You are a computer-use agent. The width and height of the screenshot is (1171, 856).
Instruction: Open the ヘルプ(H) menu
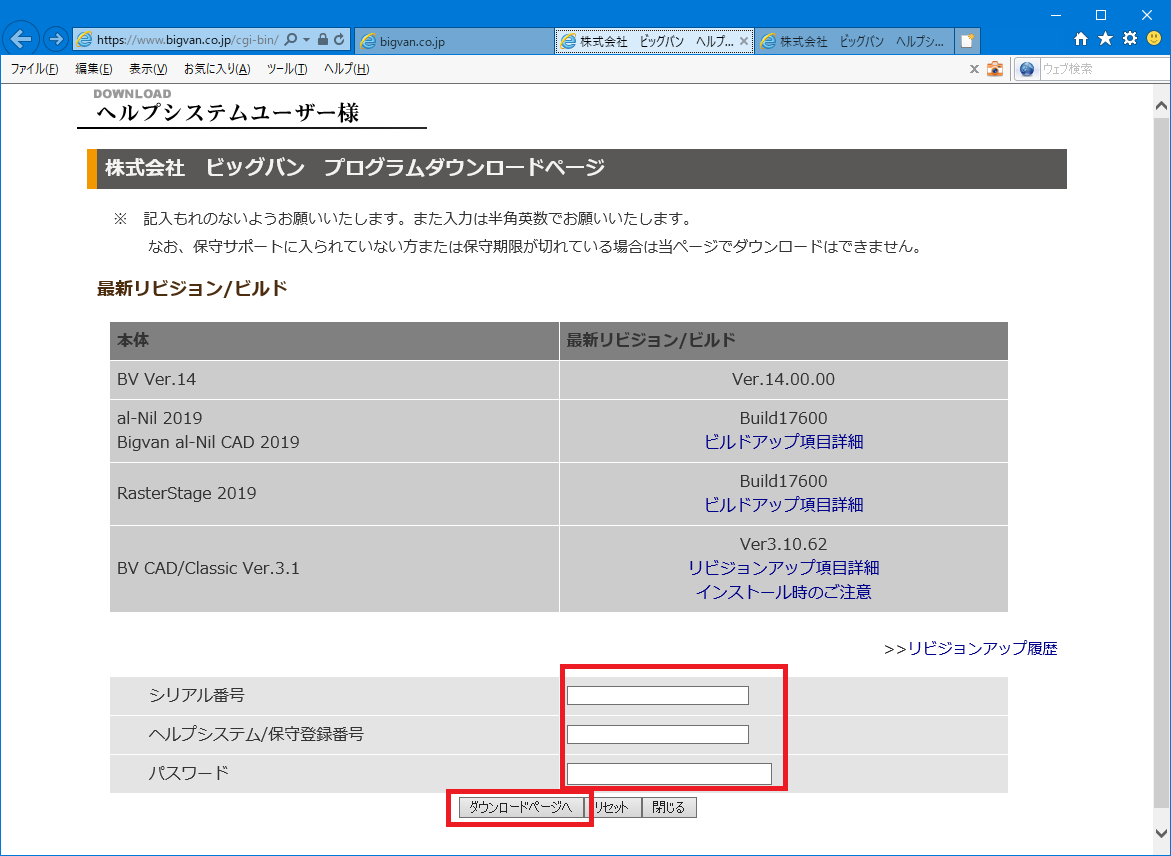pos(347,69)
